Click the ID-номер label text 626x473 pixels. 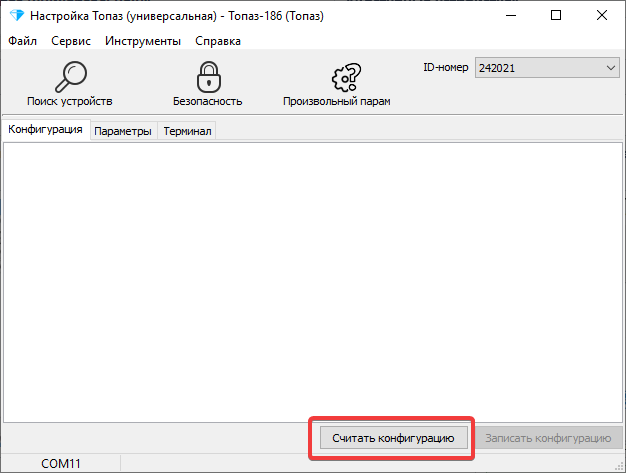tap(446, 67)
